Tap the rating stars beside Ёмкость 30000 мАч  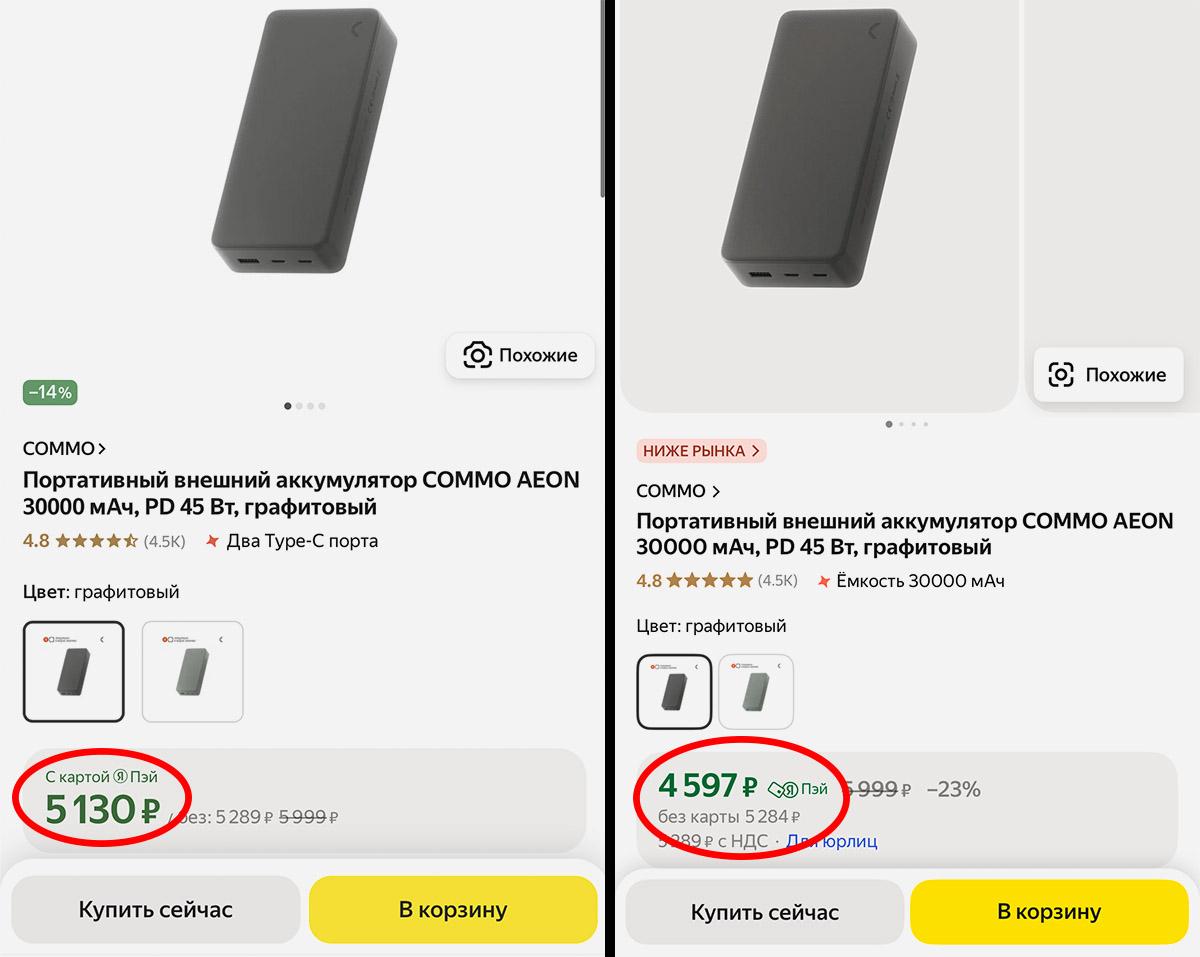click(709, 581)
